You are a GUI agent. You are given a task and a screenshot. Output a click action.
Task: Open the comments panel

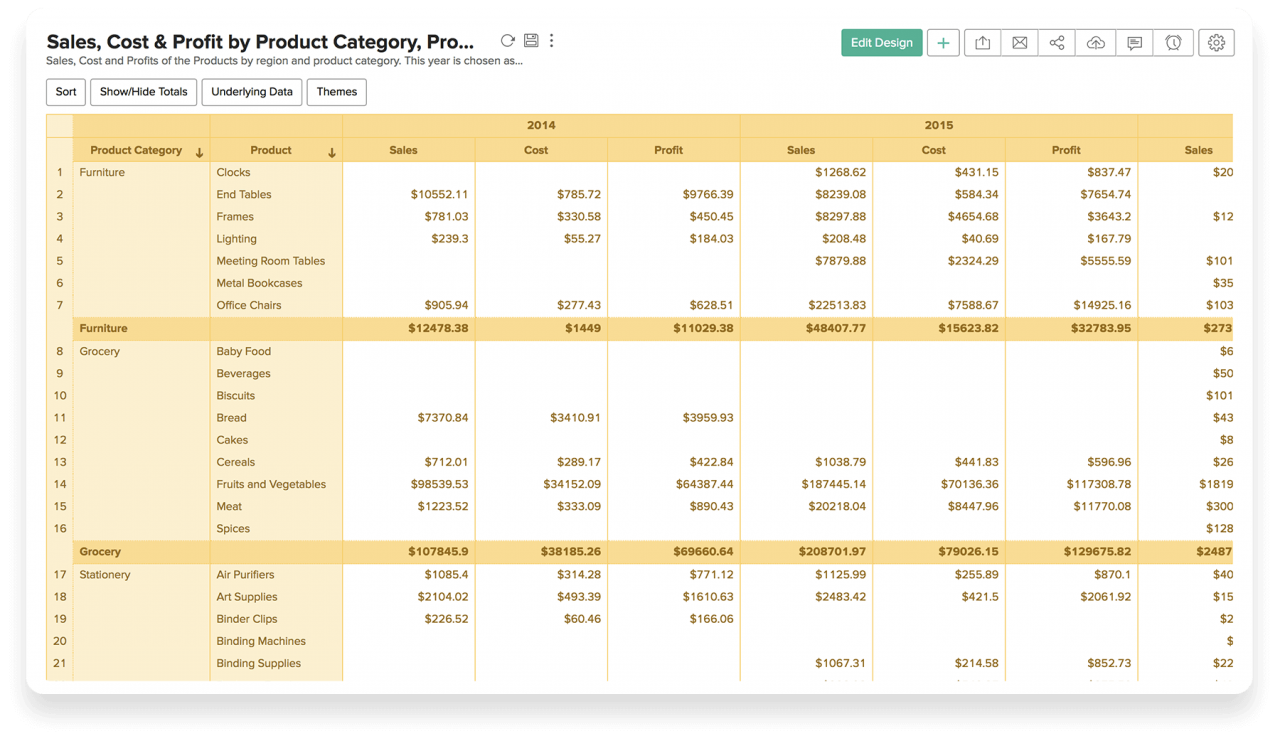tap(1133, 42)
